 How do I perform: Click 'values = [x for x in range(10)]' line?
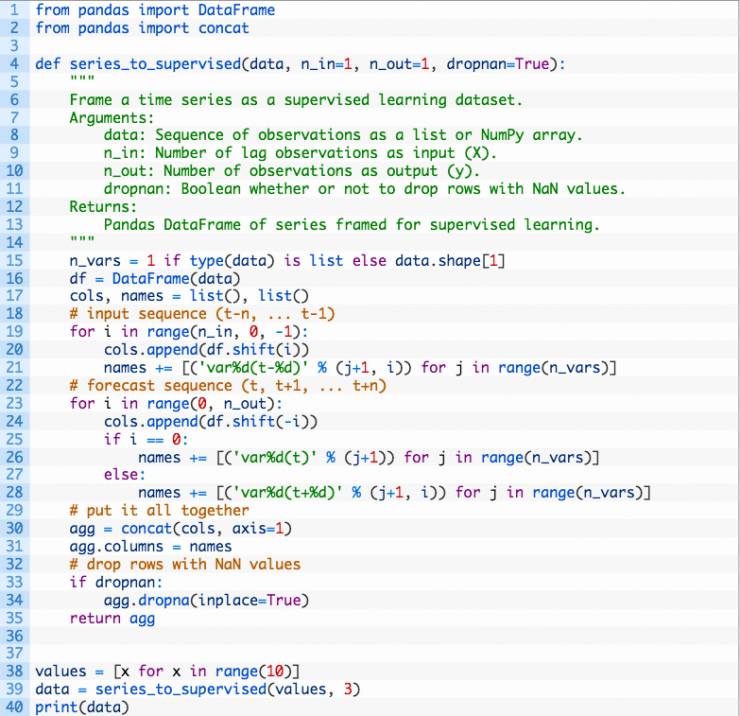click(x=168, y=672)
